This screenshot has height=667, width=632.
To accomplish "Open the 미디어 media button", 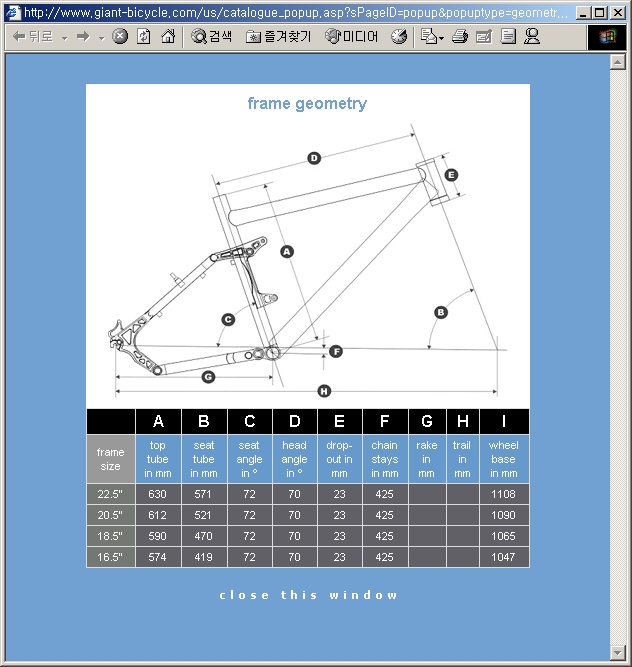I will click(351, 37).
